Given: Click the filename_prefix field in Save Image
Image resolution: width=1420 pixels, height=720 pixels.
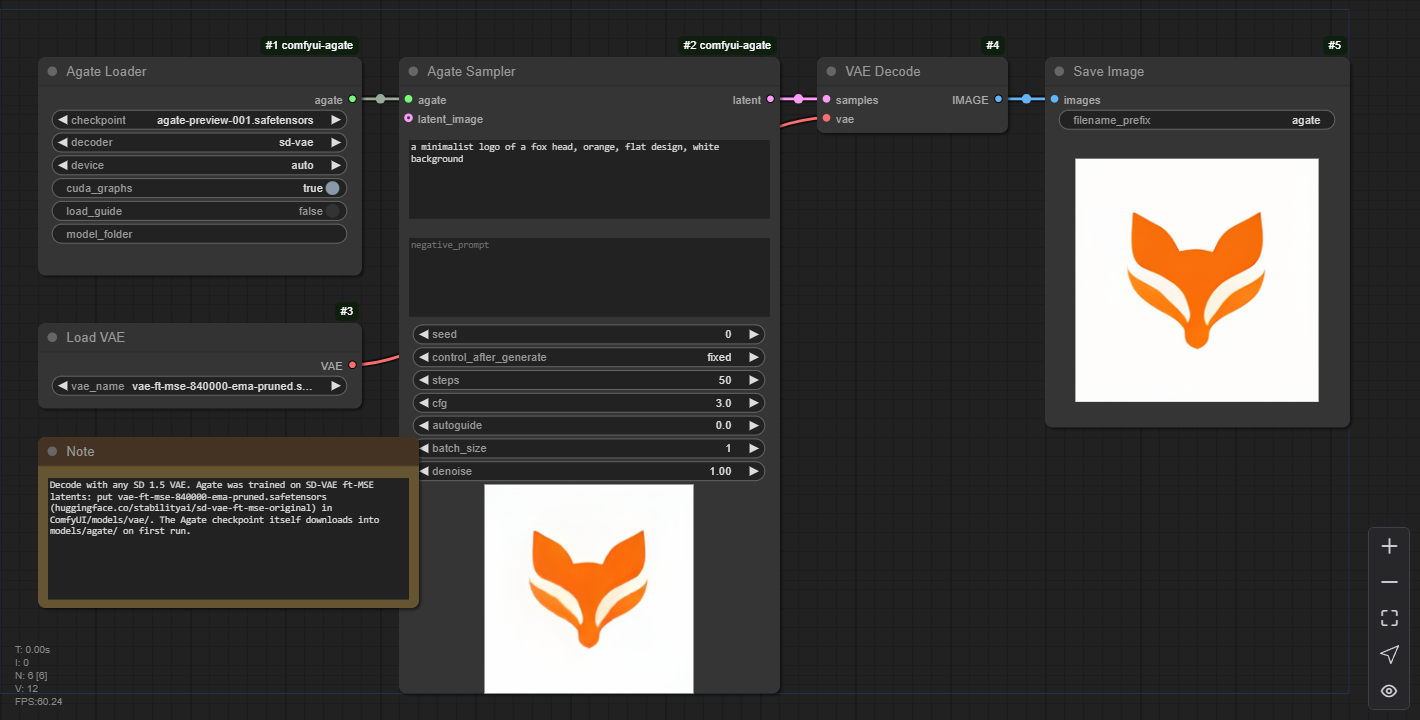Looking at the screenshot, I should [1197, 120].
